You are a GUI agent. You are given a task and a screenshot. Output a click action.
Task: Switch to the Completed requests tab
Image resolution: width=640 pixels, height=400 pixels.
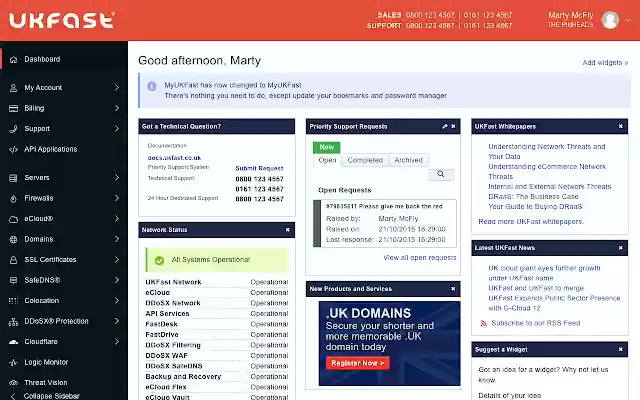click(365, 160)
